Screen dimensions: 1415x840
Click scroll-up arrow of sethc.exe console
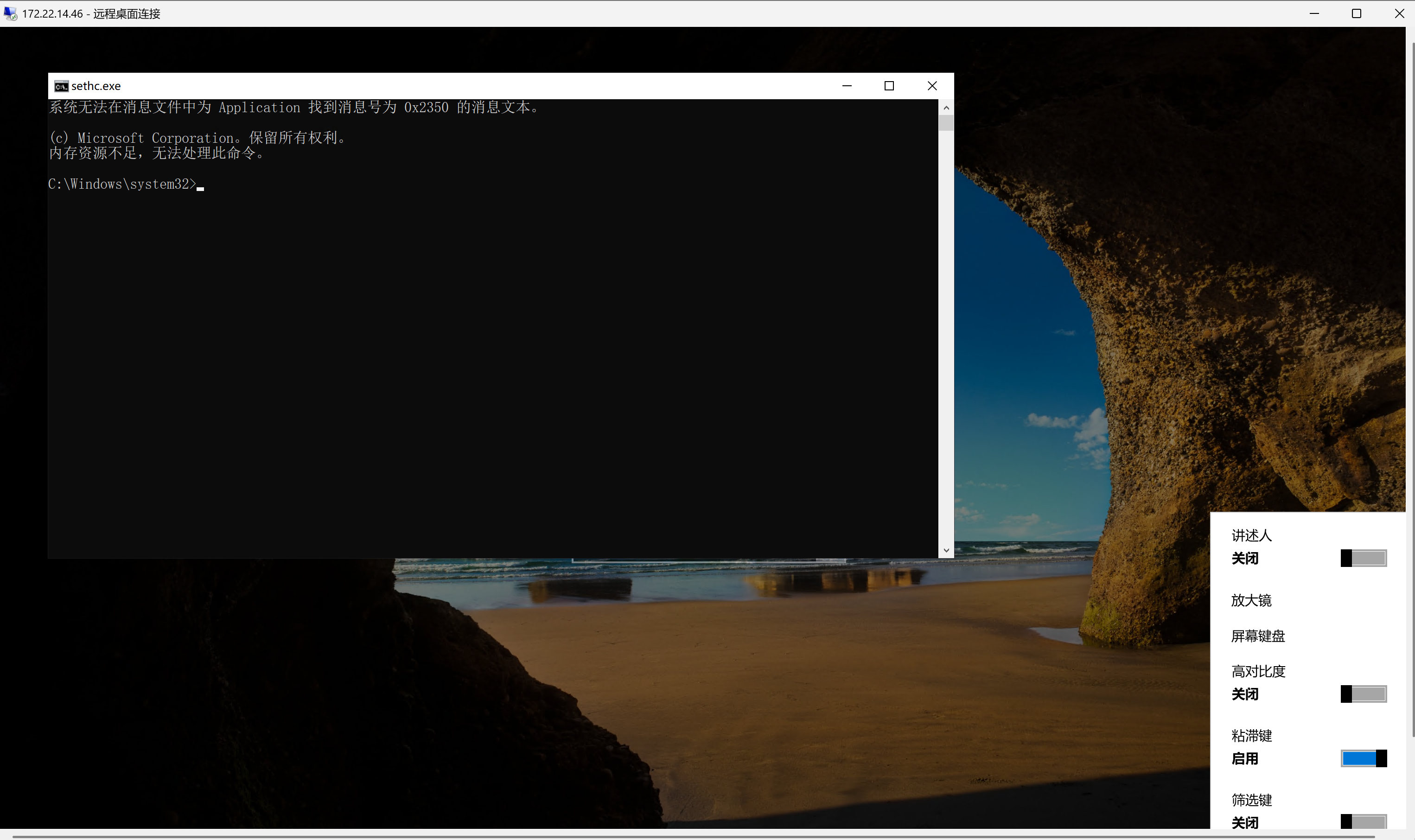[946, 108]
